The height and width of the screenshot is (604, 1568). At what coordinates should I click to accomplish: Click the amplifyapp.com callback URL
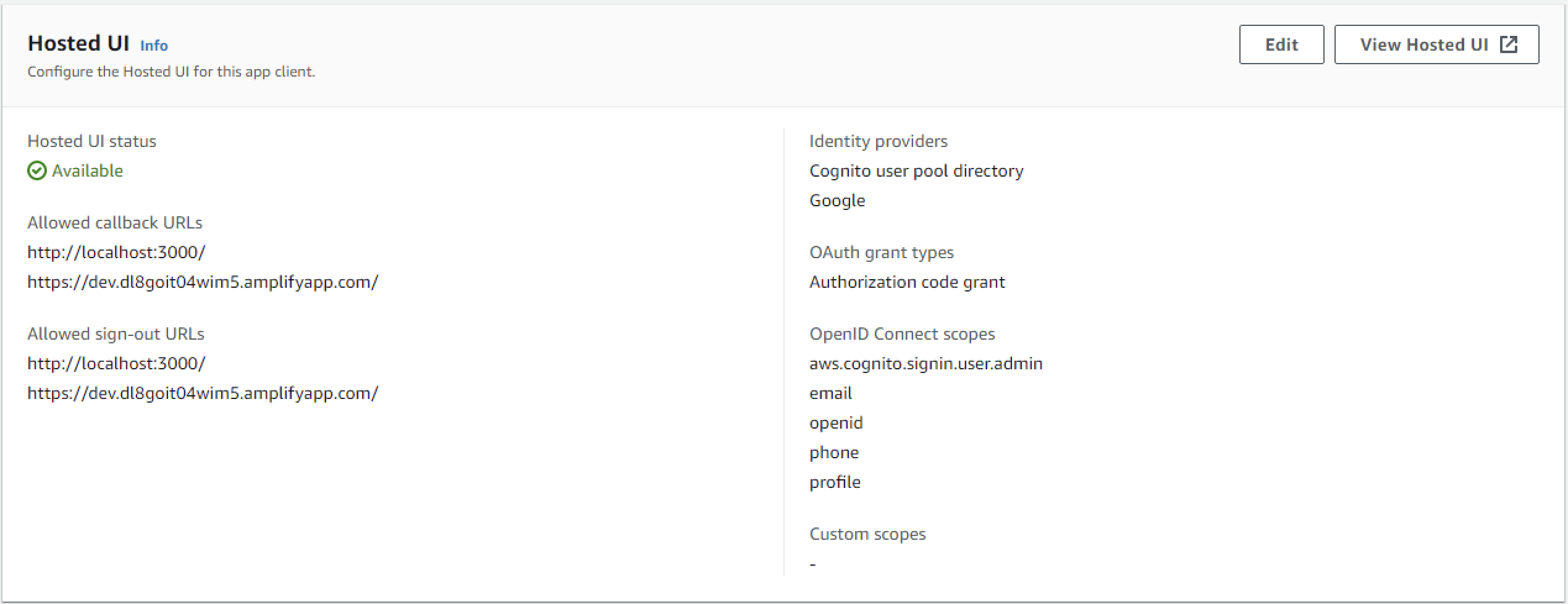tap(203, 282)
